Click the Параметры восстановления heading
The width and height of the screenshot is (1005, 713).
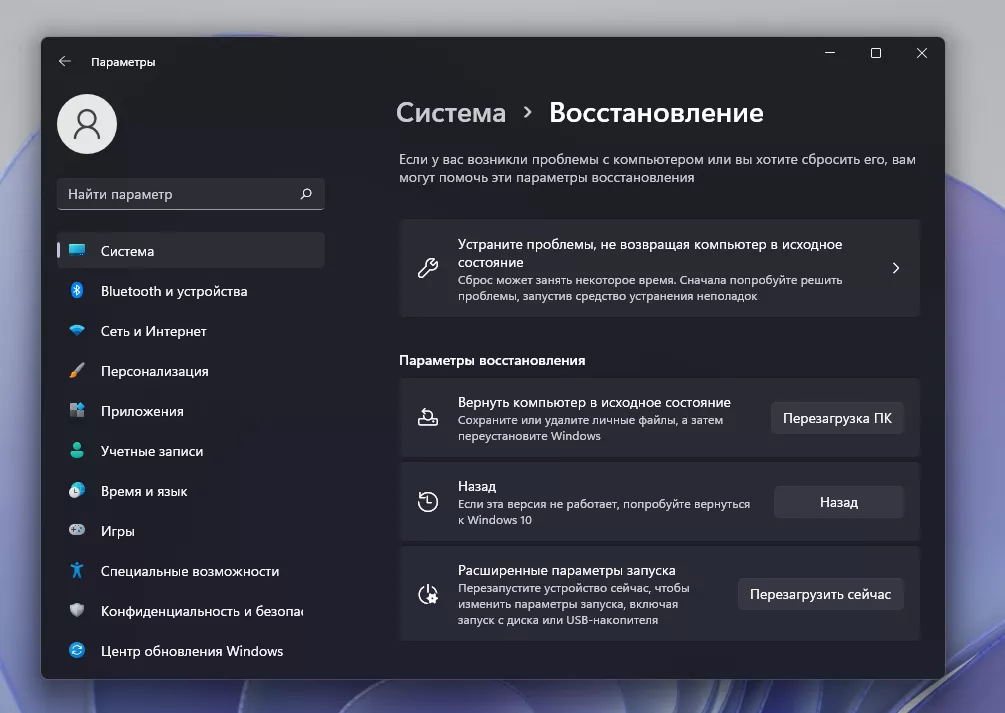(492, 360)
